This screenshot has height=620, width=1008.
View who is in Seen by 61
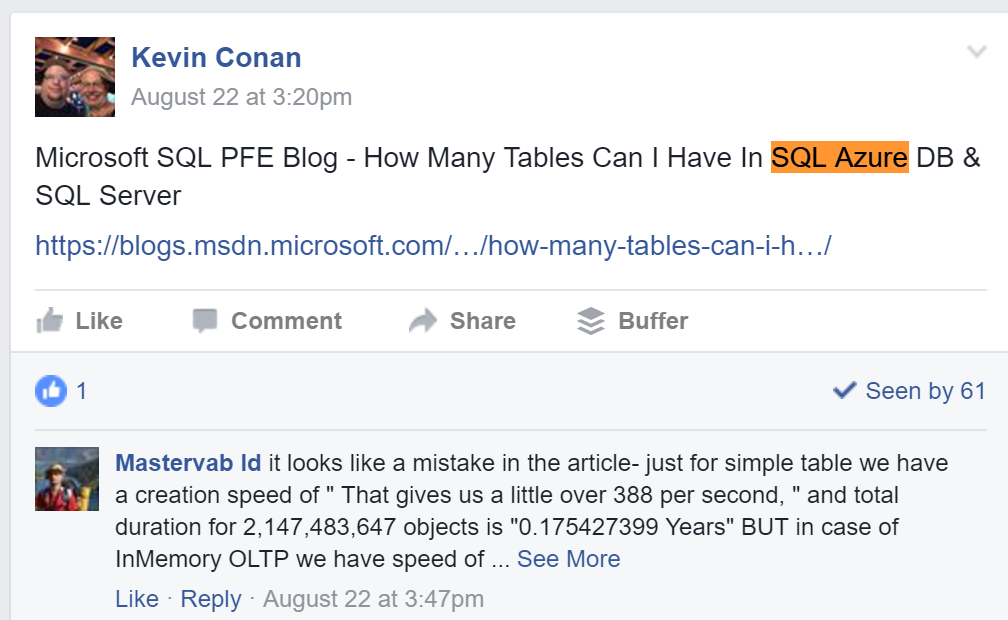click(x=925, y=391)
